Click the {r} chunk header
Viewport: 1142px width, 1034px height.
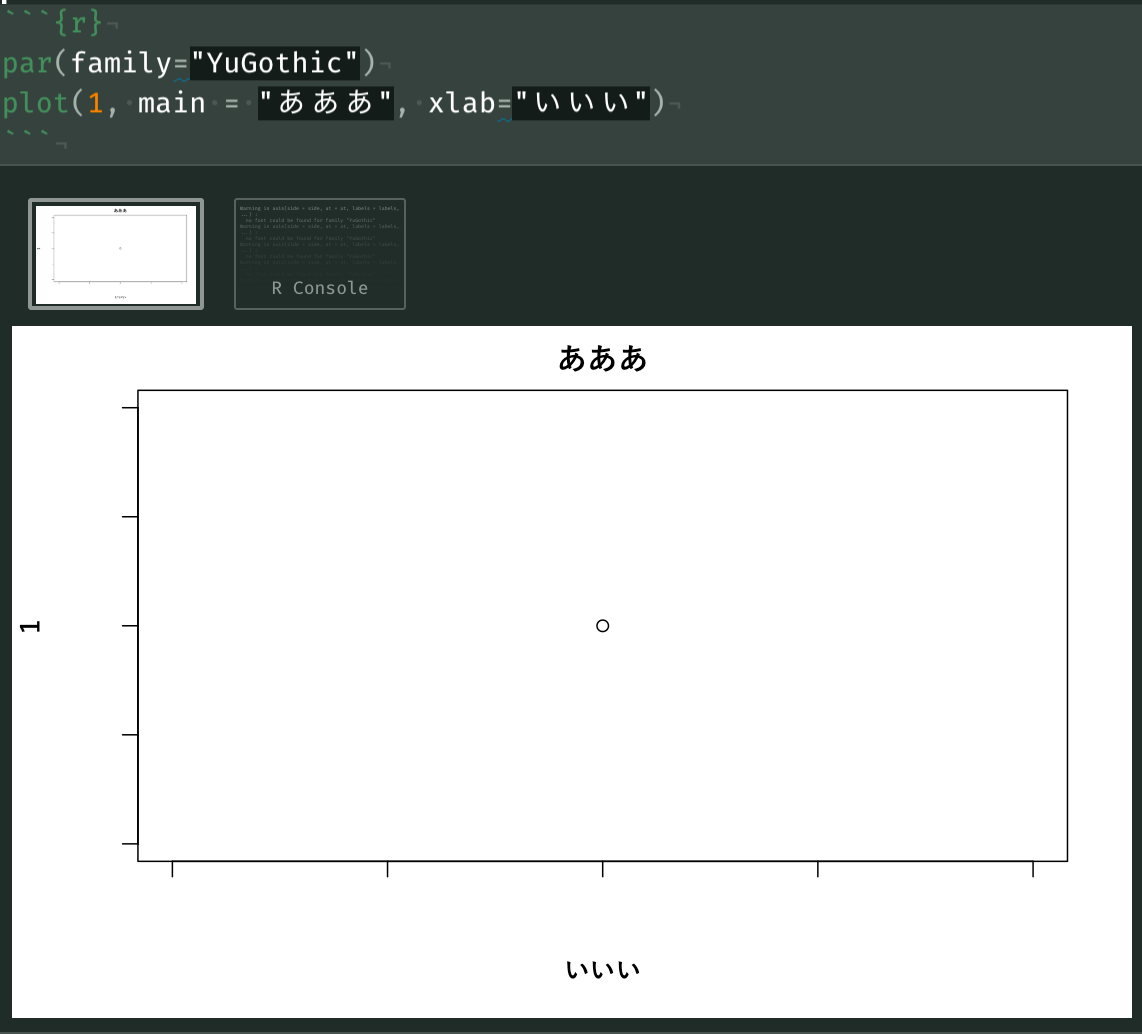click(78, 23)
